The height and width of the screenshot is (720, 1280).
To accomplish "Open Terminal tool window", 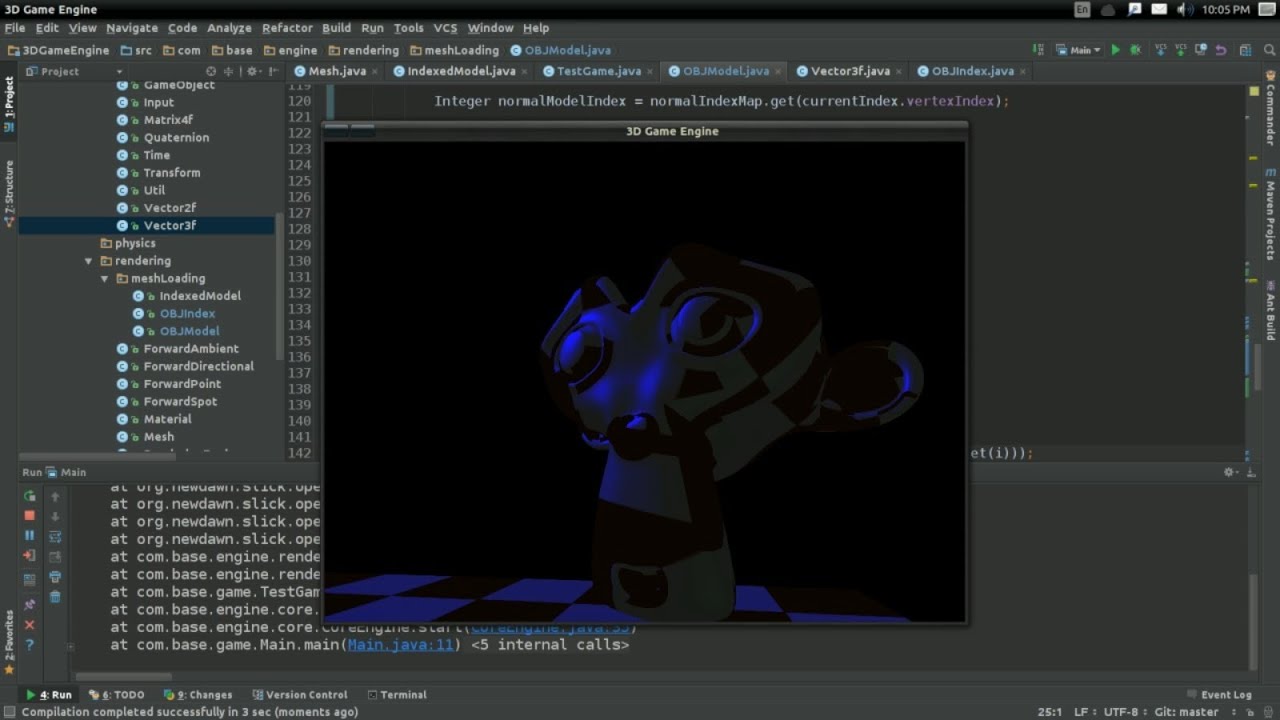I will [x=396, y=695].
